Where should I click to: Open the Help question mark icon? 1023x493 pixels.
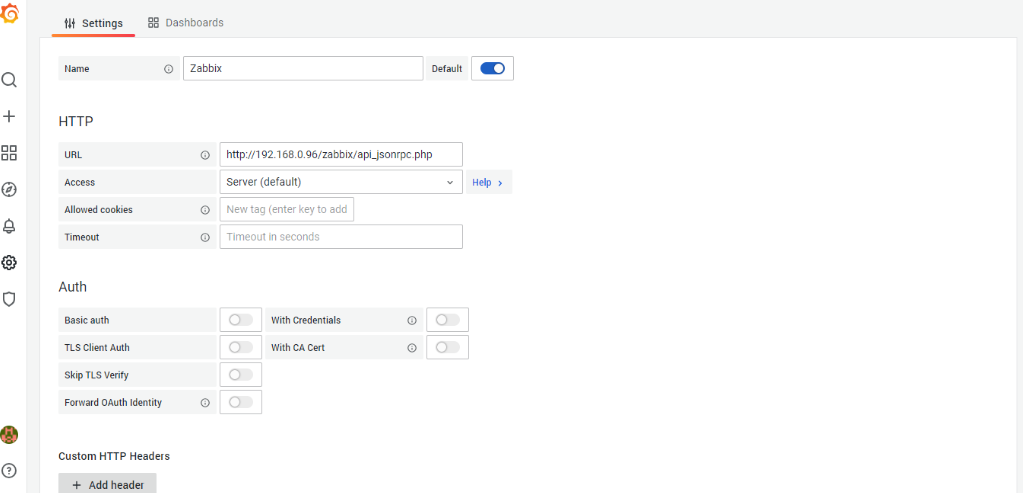tap(9, 470)
